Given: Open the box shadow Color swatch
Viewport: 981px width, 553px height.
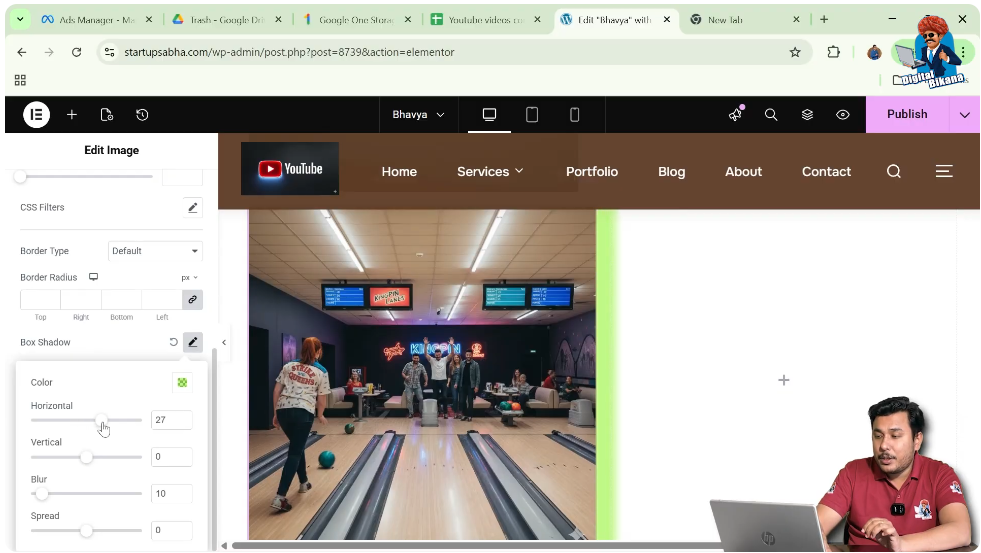Looking at the screenshot, I should [182, 382].
